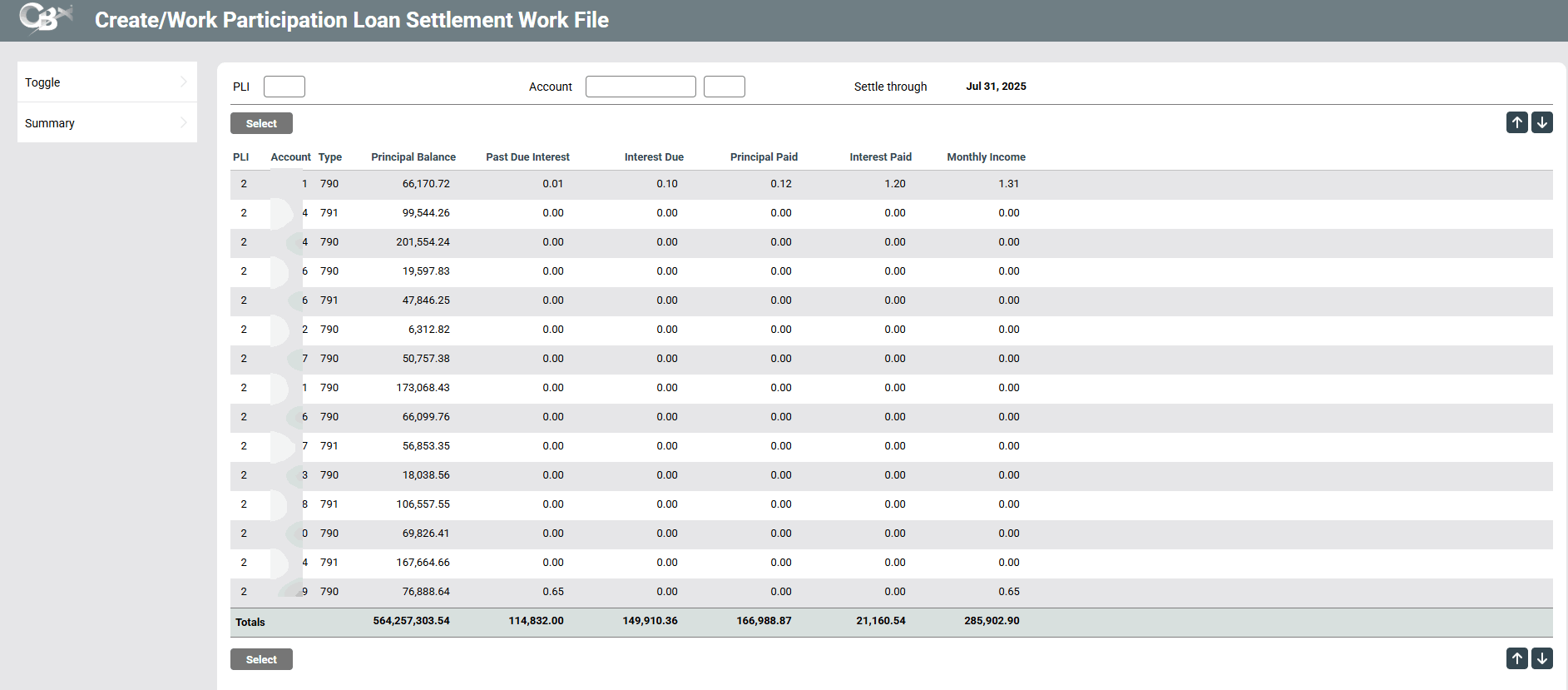The image size is (1568, 690).
Task: Open the Summary menu item
Action: pyautogui.click(x=50, y=123)
